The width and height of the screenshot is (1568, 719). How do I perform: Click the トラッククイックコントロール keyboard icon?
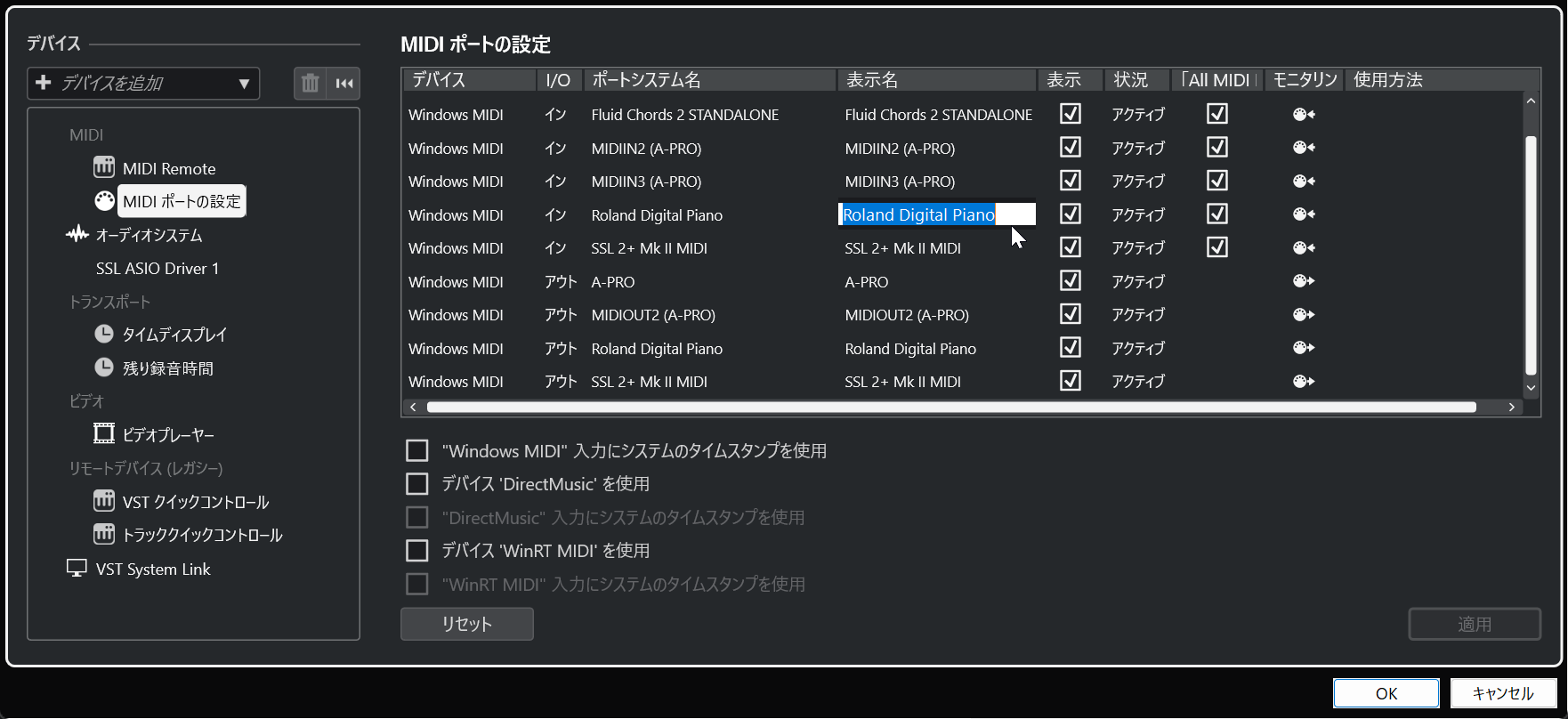[104, 534]
